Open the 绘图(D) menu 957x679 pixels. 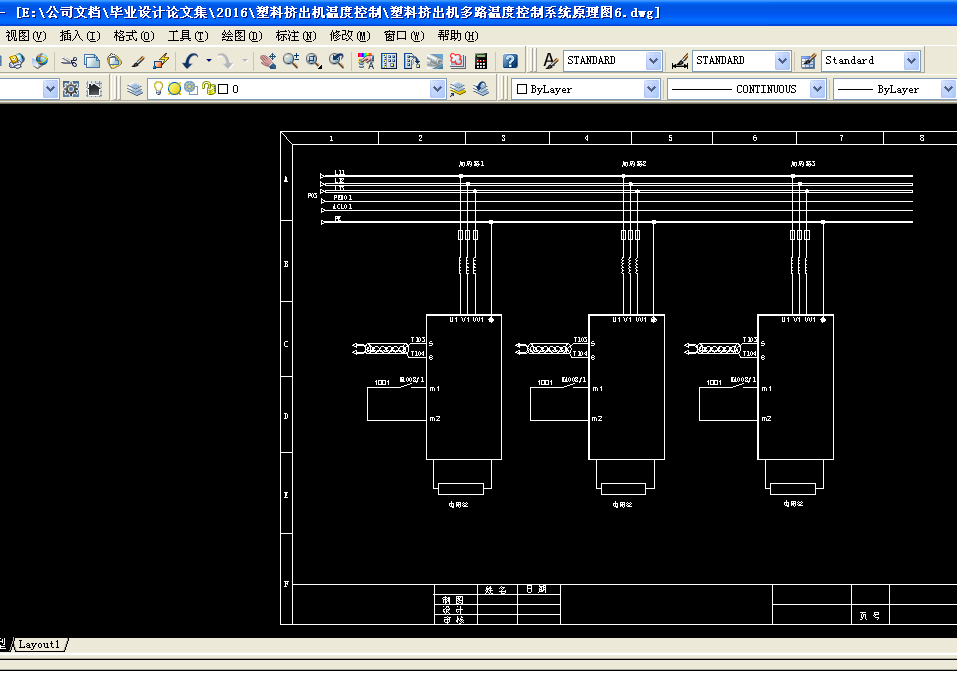242,36
